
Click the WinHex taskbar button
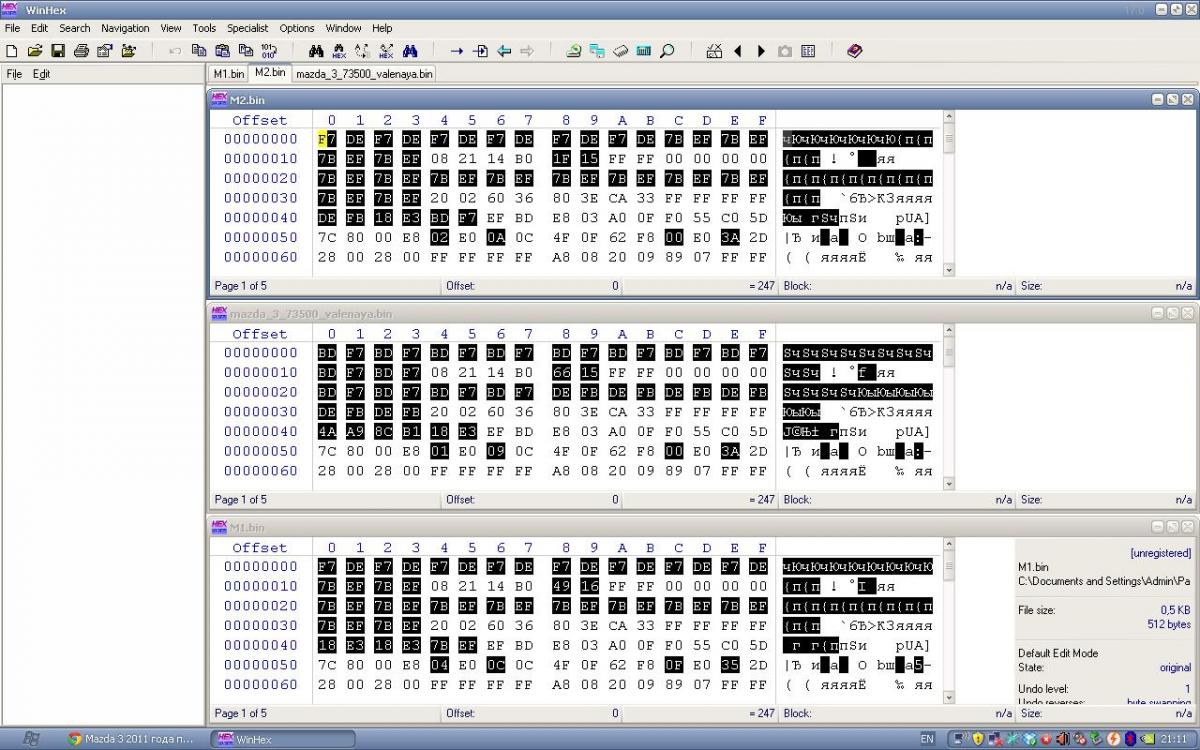[283, 739]
